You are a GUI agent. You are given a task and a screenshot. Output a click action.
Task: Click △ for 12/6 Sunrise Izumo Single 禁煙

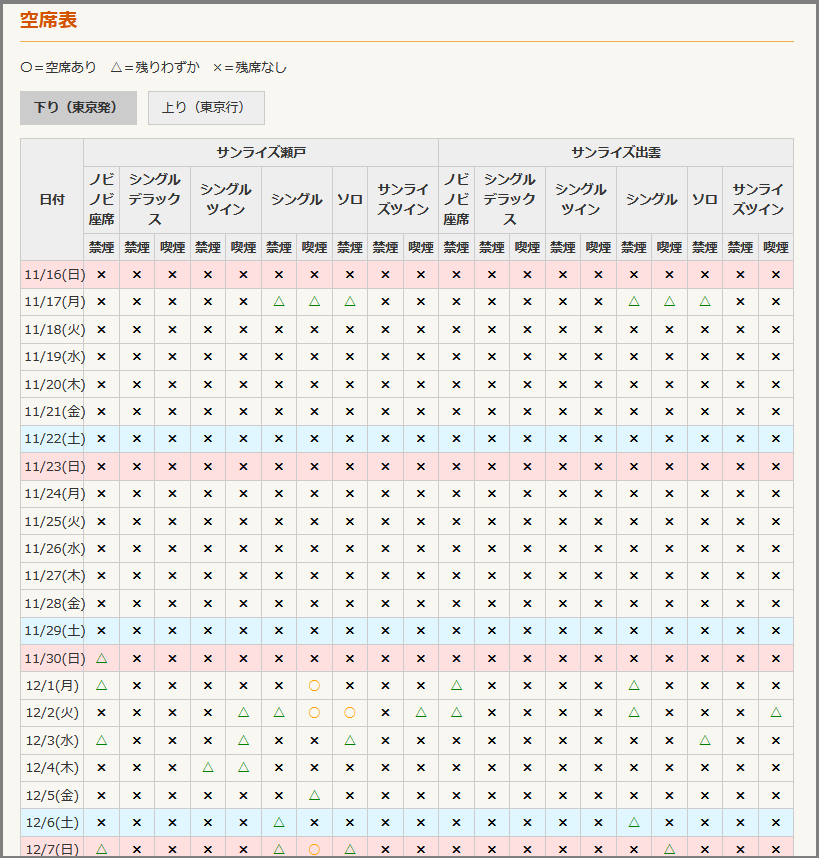pos(634,822)
